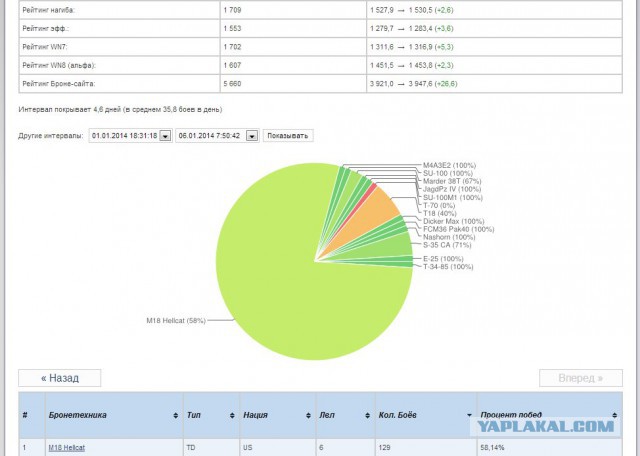
Task: Sort by Тип column header
Action: pyautogui.click(x=211, y=415)
